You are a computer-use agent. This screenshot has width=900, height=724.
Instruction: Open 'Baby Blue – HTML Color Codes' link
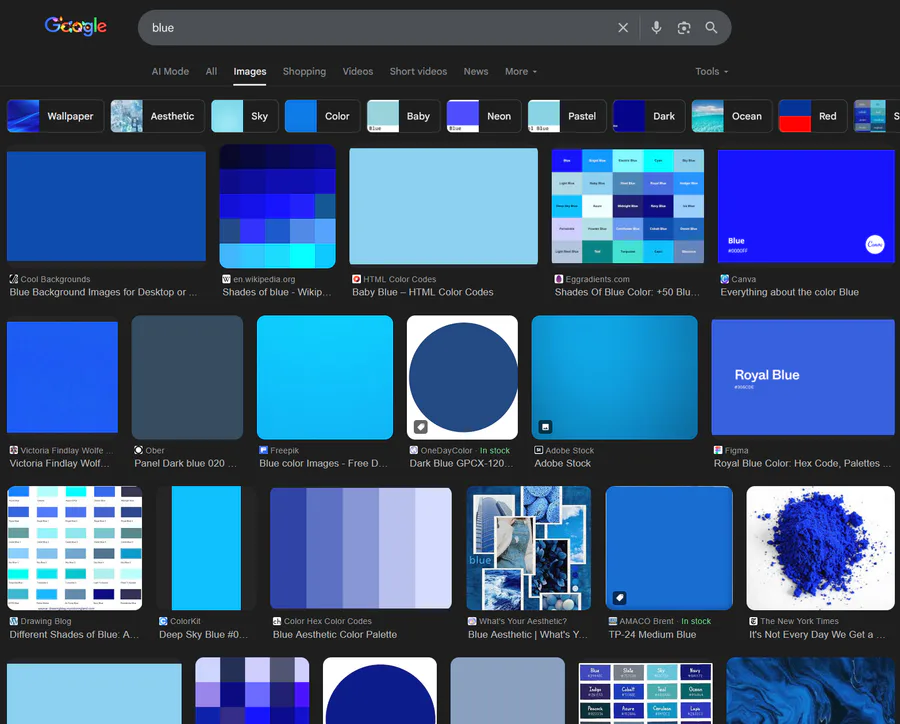click(x=422, y=292)
